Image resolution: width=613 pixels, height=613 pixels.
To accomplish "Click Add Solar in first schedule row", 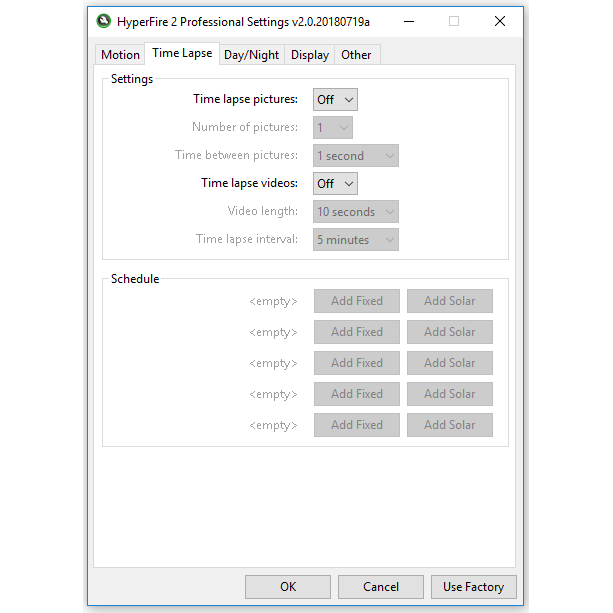I will pos(450,301).
